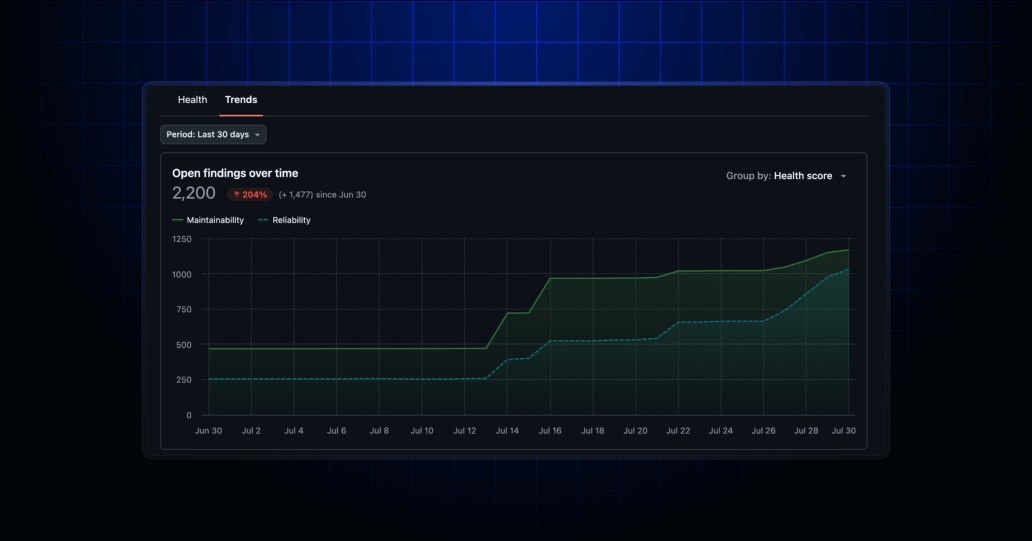Screen dimensions: 1032x541
Task: Click the red 204% increase badge
Action: [250, 195]
